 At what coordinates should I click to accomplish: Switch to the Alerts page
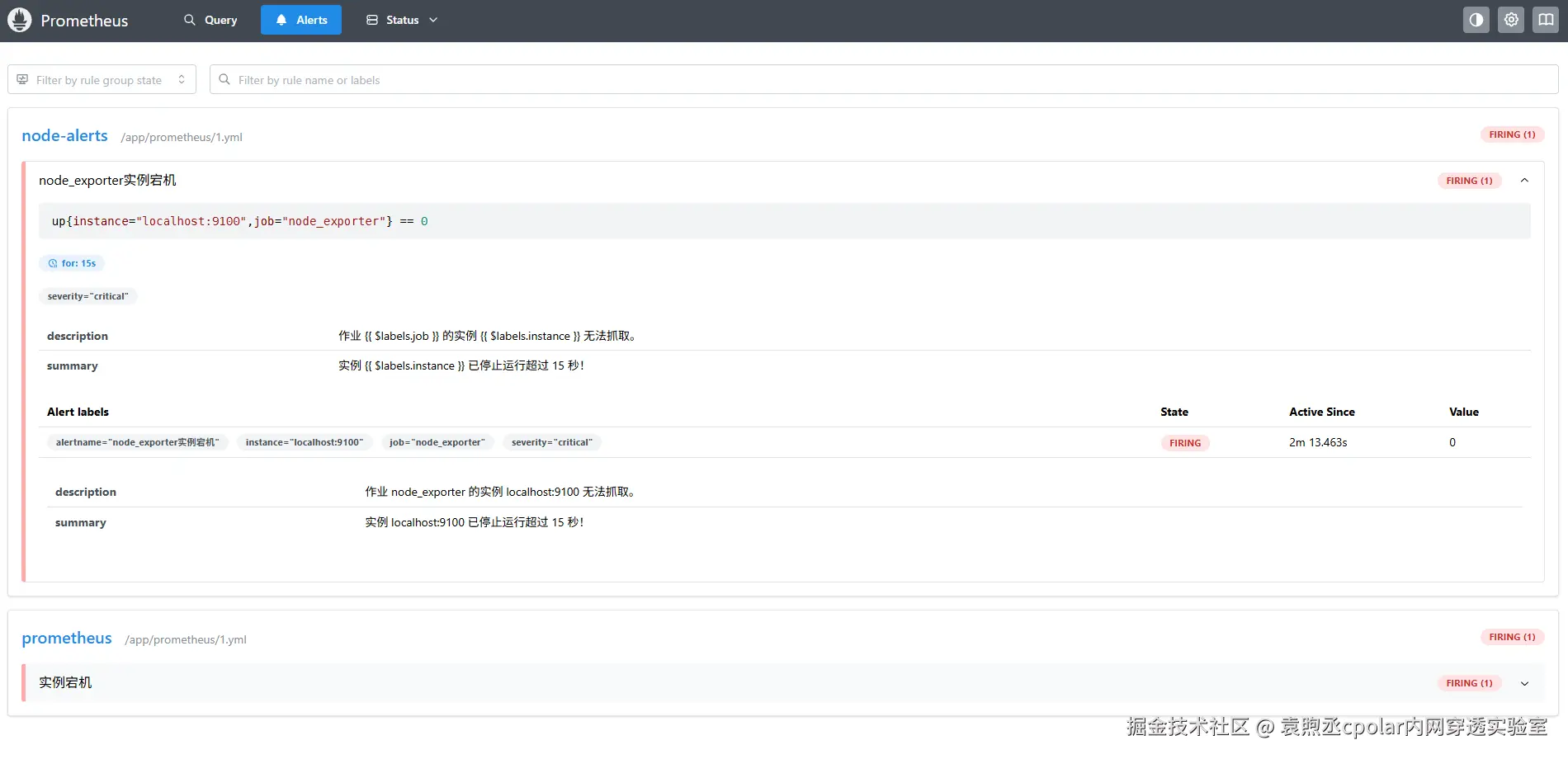tap(301, 20)
